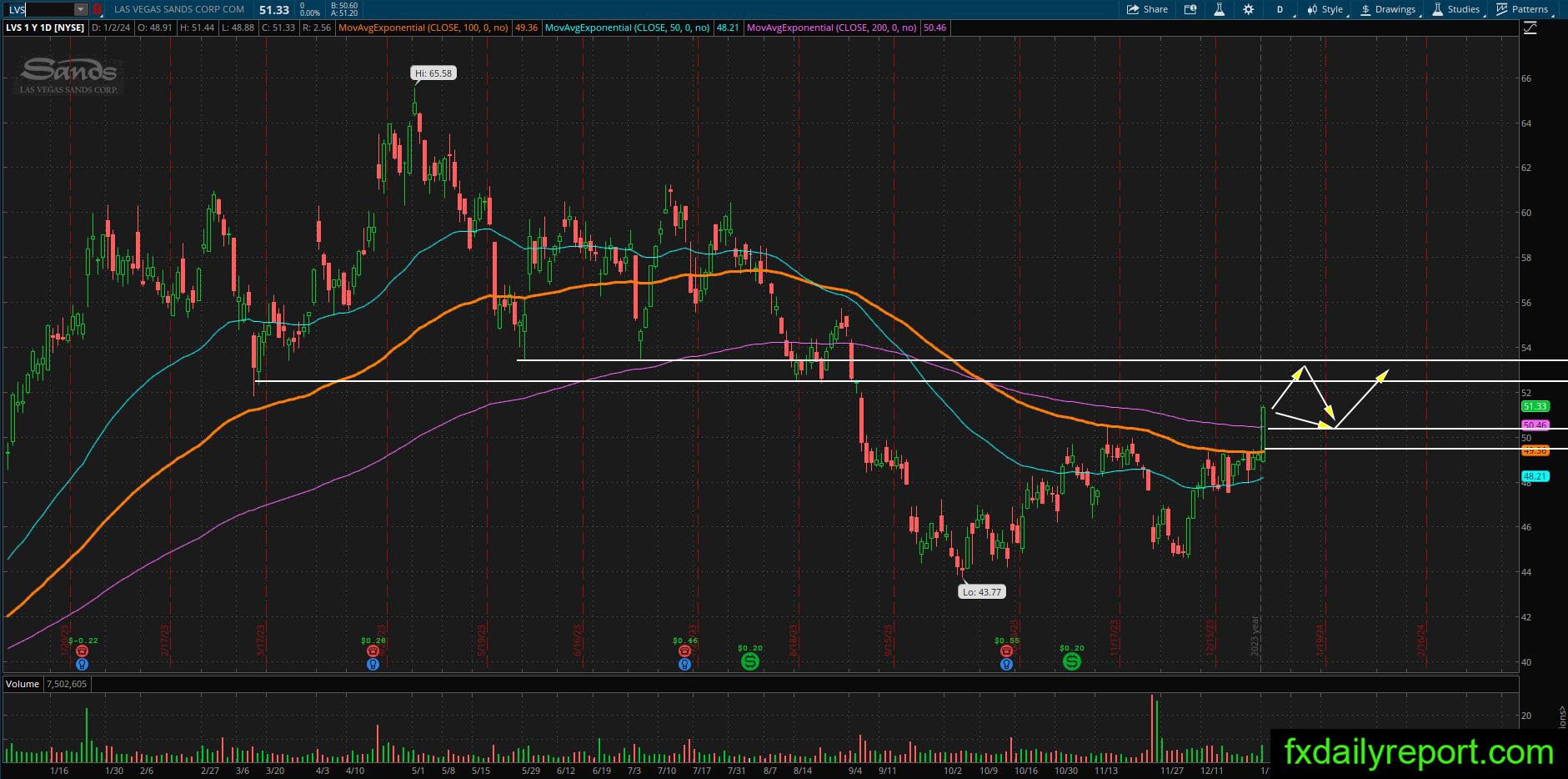Click the B: 50.60 bid value
The width and height of the screenshot is (1568, 779).
343,6
